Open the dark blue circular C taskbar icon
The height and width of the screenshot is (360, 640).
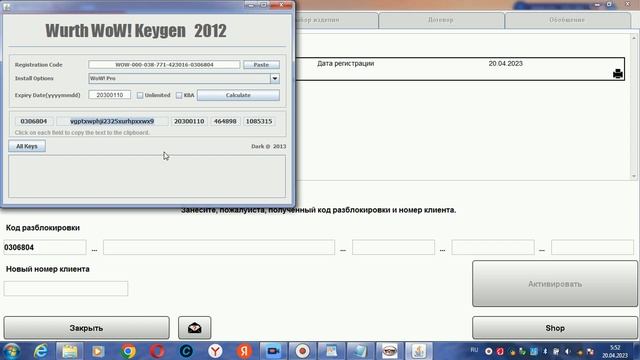point(187,351)
